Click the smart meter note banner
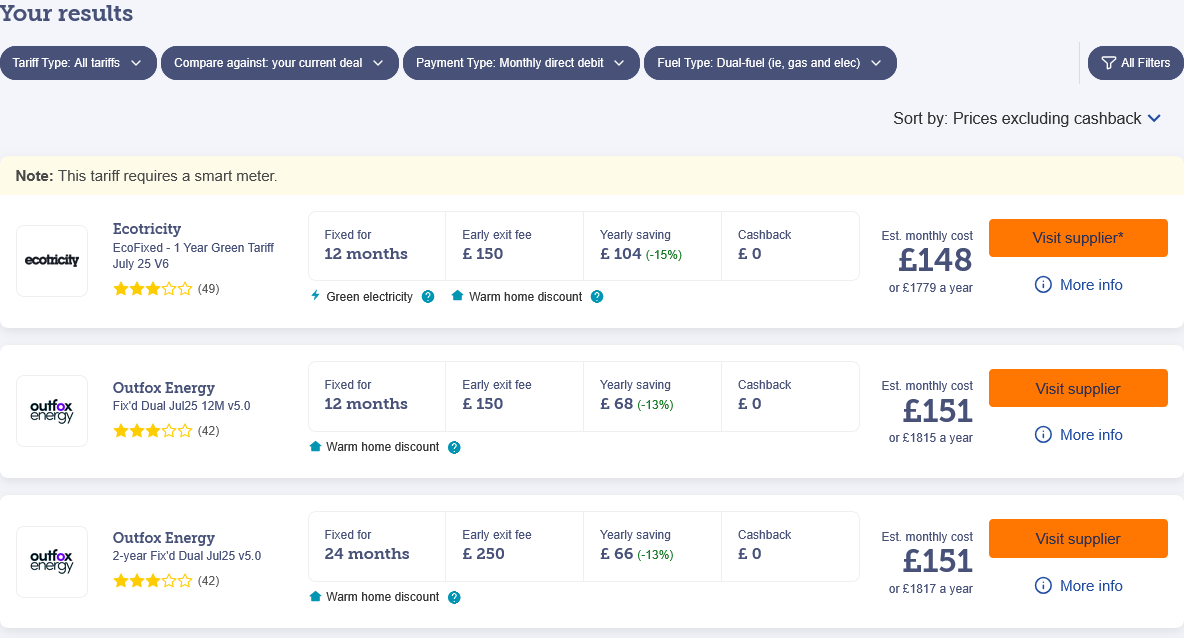 pos(592,176)
